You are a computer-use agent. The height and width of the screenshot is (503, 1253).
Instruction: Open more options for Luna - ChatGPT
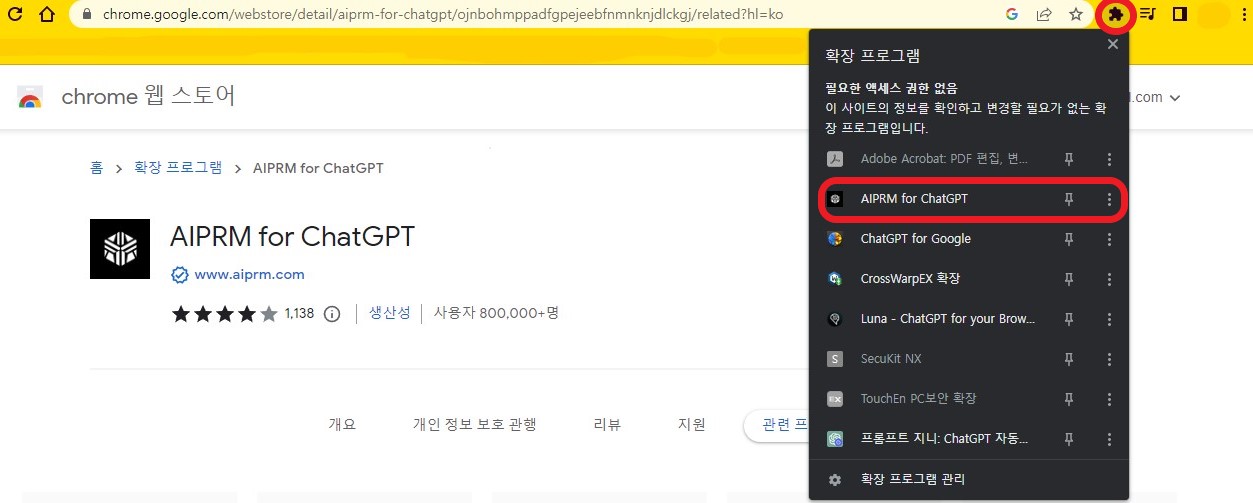[x=1109, y=319]
